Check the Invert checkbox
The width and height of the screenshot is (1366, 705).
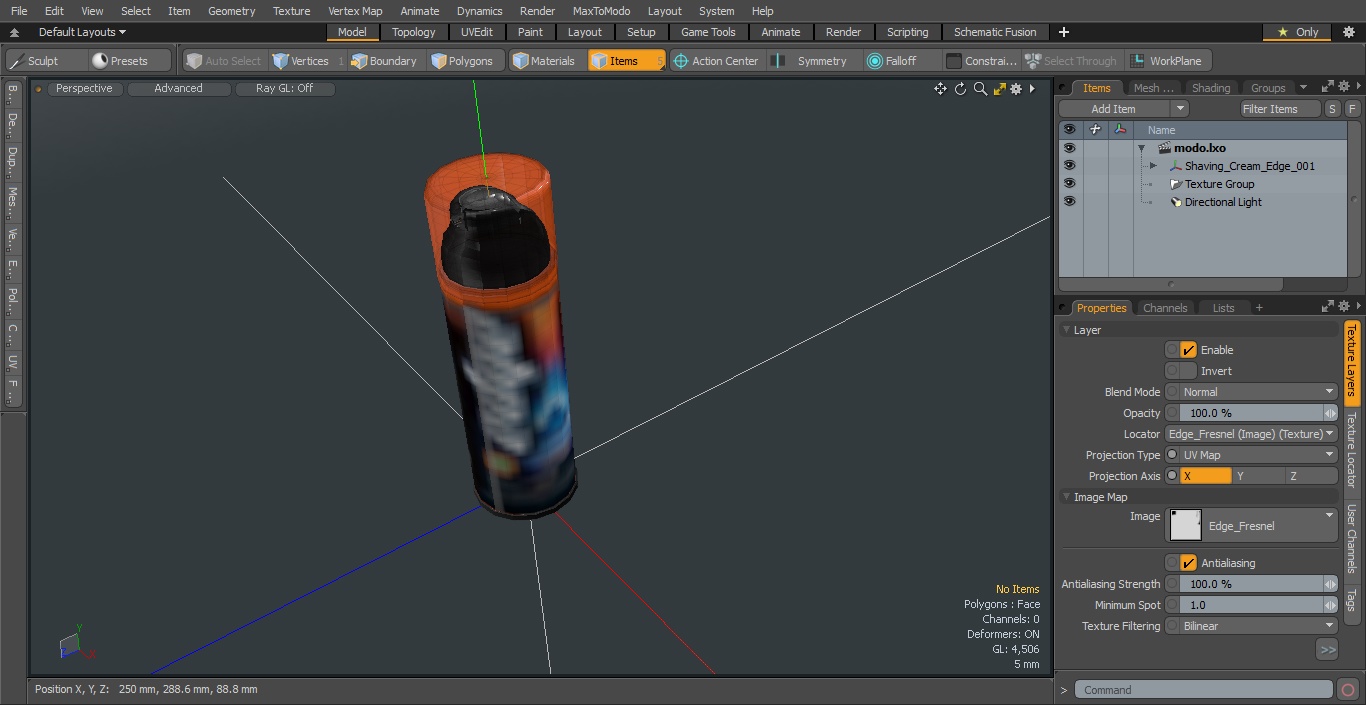[x=1189, y=371]
